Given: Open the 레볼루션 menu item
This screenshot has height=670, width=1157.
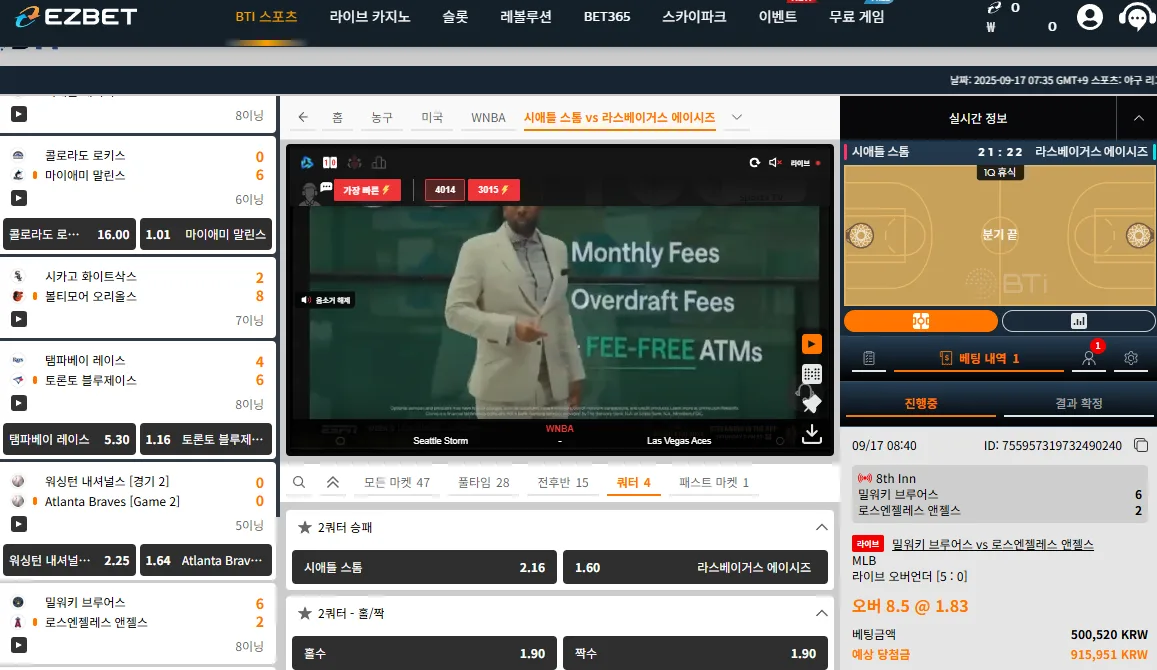Looking at the screenshot, I should pos(525,16).
